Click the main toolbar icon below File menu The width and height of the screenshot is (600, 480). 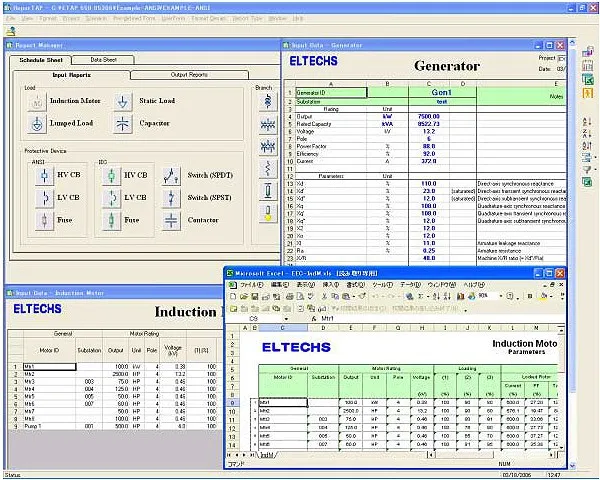coord(11,31)
